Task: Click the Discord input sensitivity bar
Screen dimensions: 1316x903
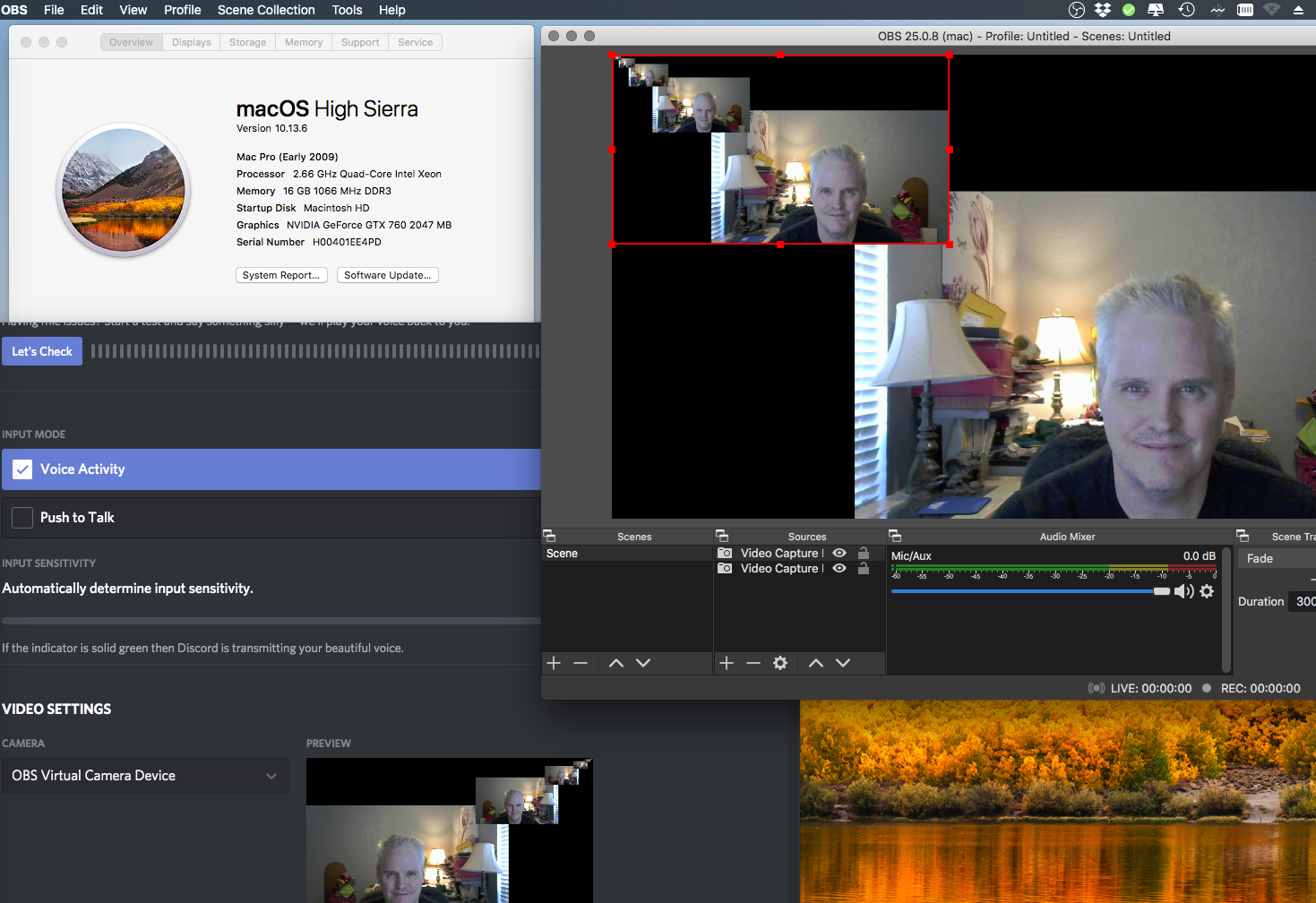Action: coord(271,621)
